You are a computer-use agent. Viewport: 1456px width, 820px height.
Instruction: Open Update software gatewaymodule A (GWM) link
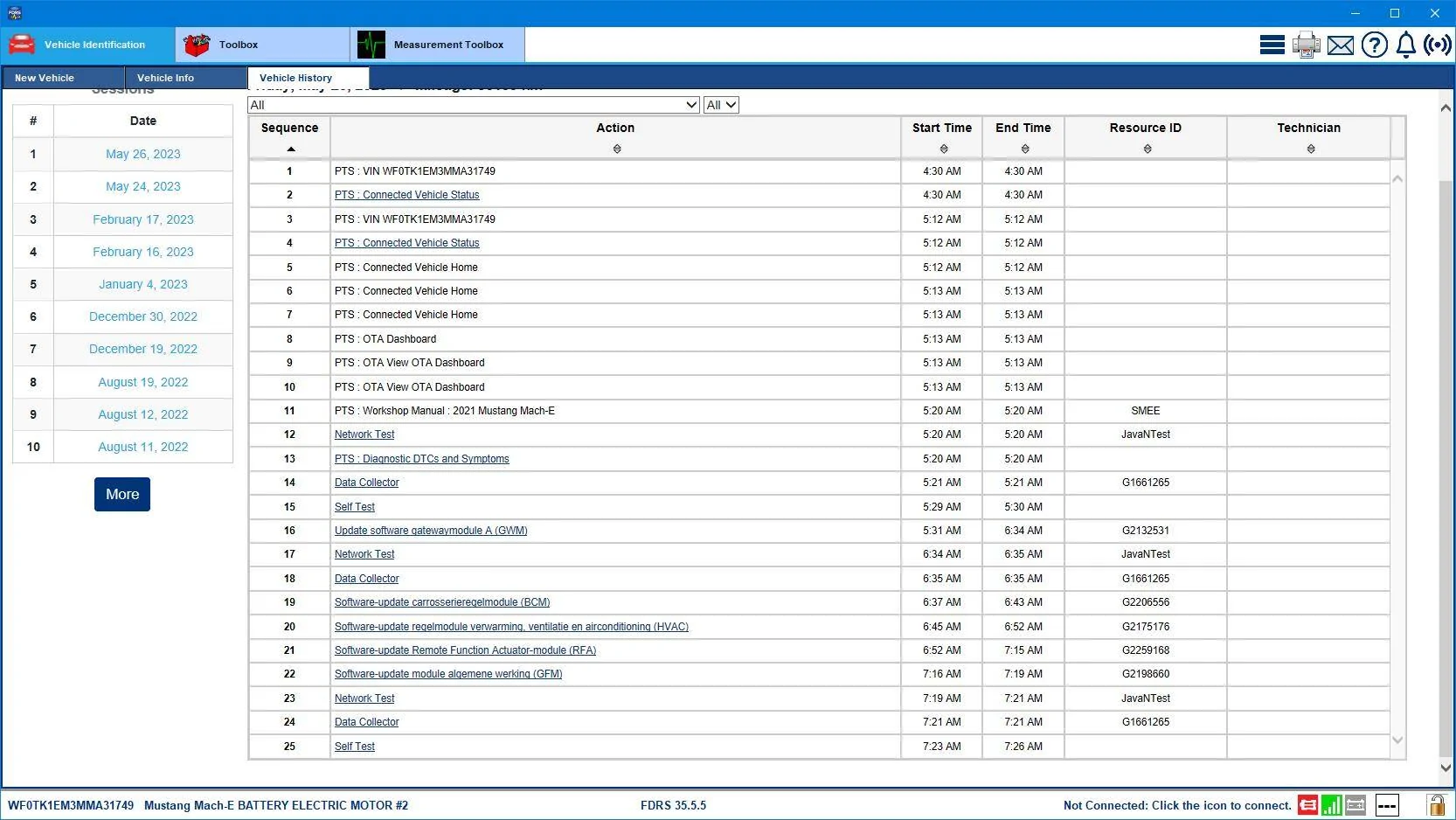point(431,531)
